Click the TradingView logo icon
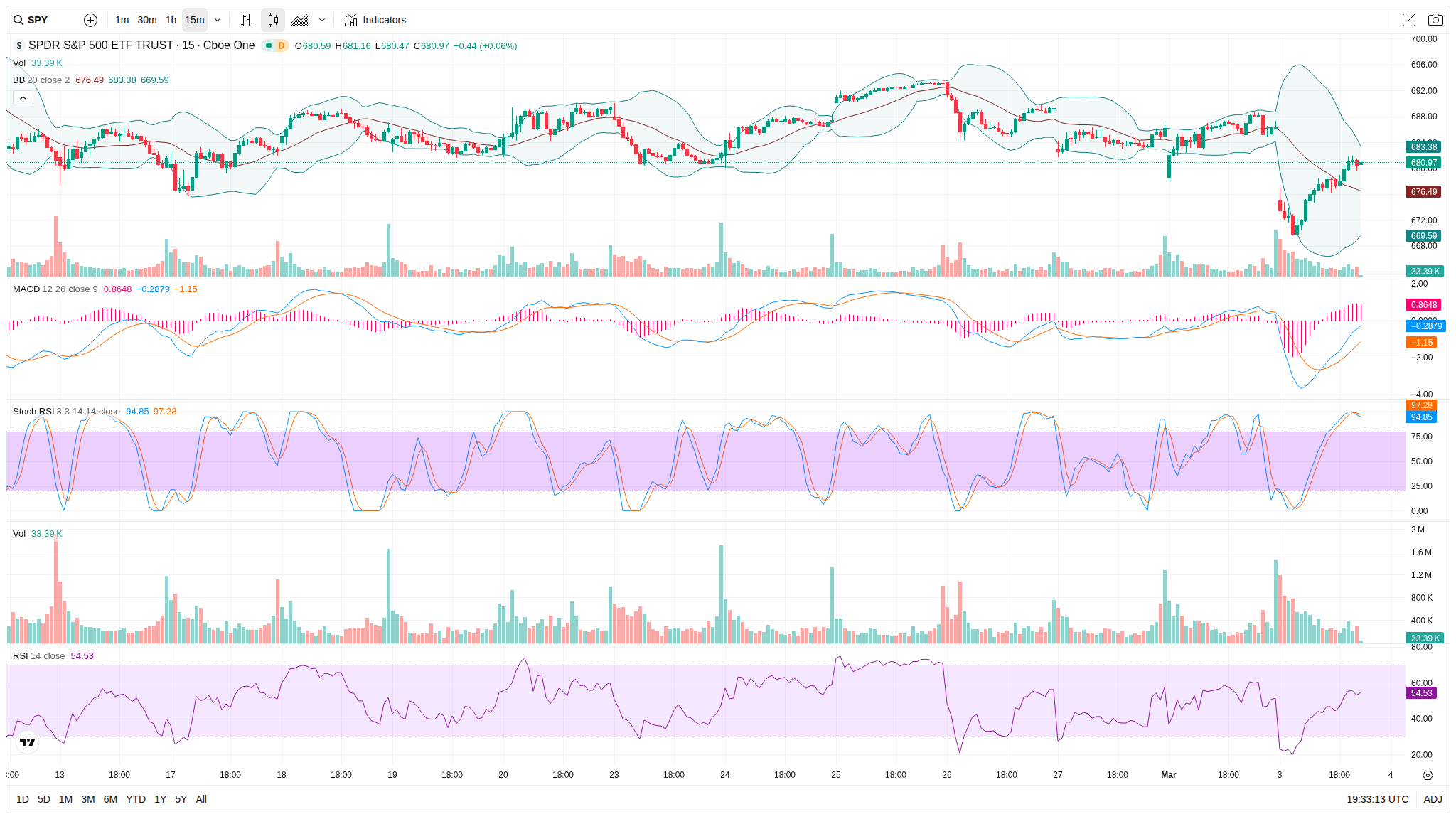Viewport: 1456px width, 819px height. 28,742
